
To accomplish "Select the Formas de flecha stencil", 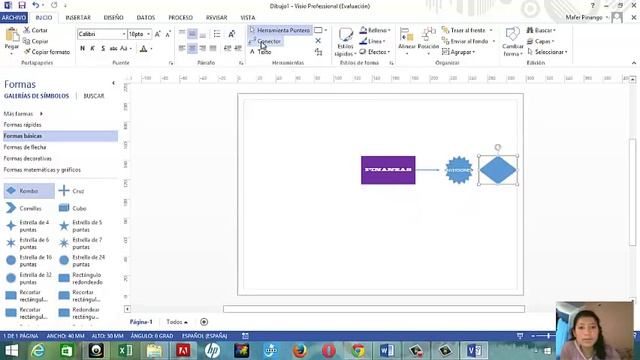I will (x=25, y=147).
